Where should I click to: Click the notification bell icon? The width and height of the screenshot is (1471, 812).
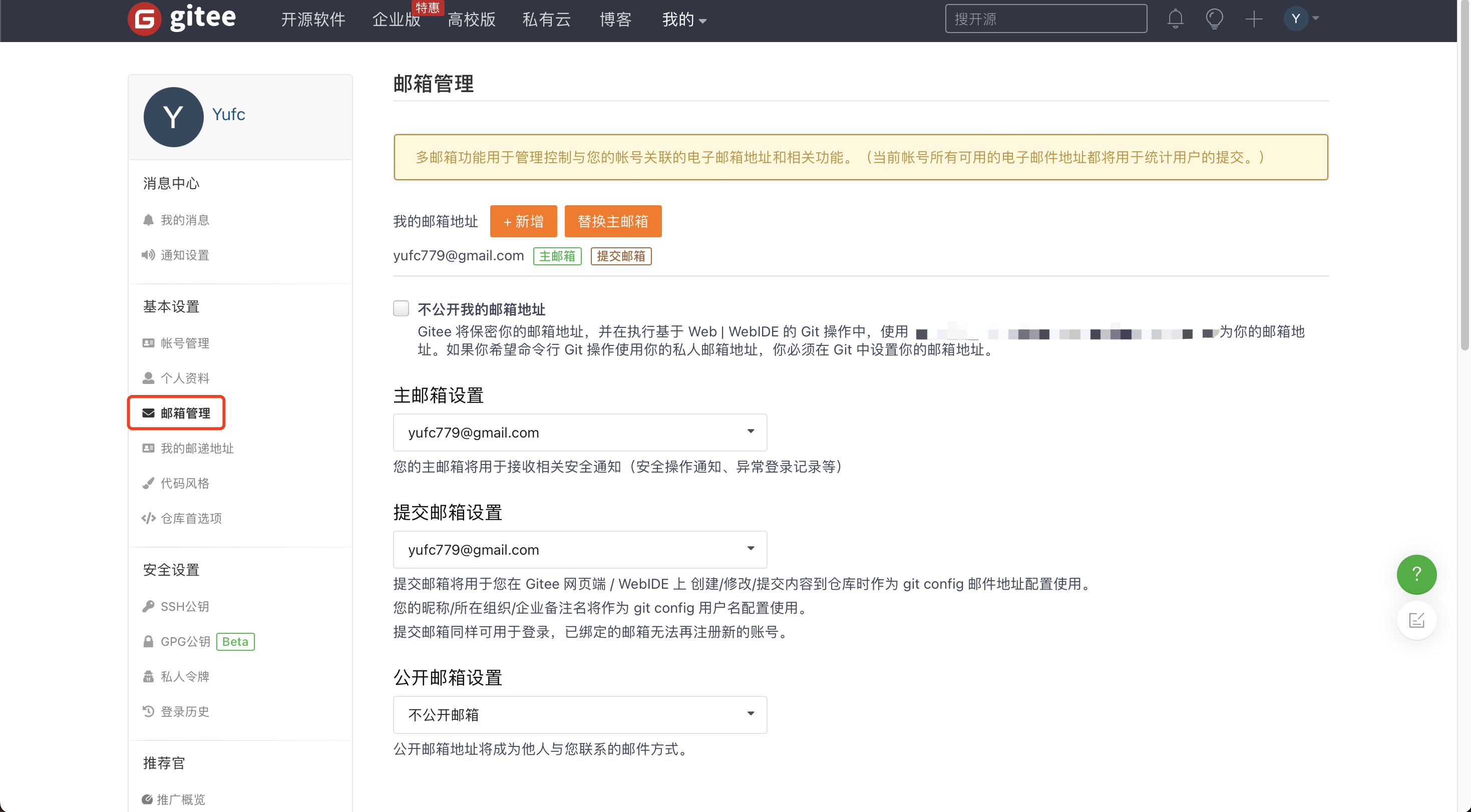(1175, 20)
